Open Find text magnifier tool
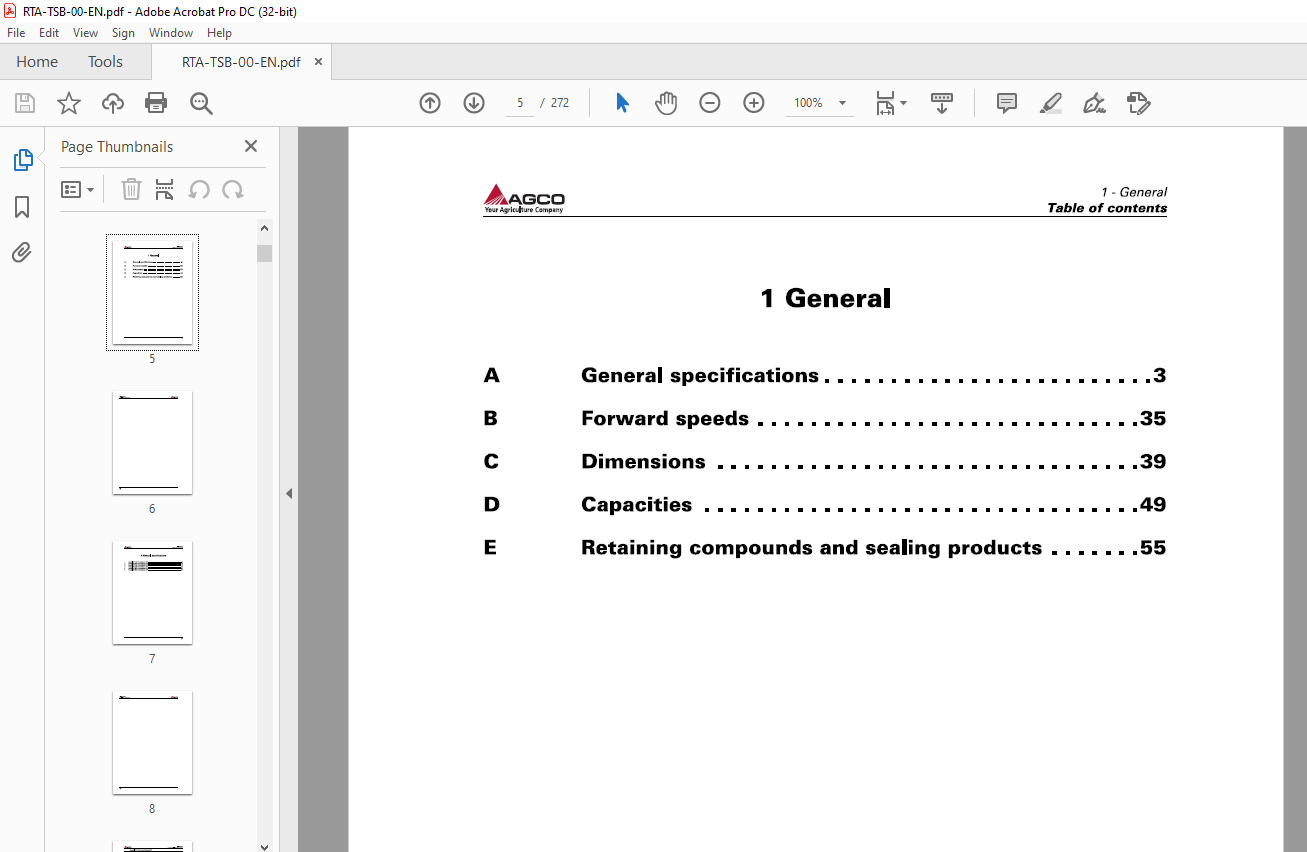The width and height of the screenshot is (1307, 852). click(x=201, y=103)
